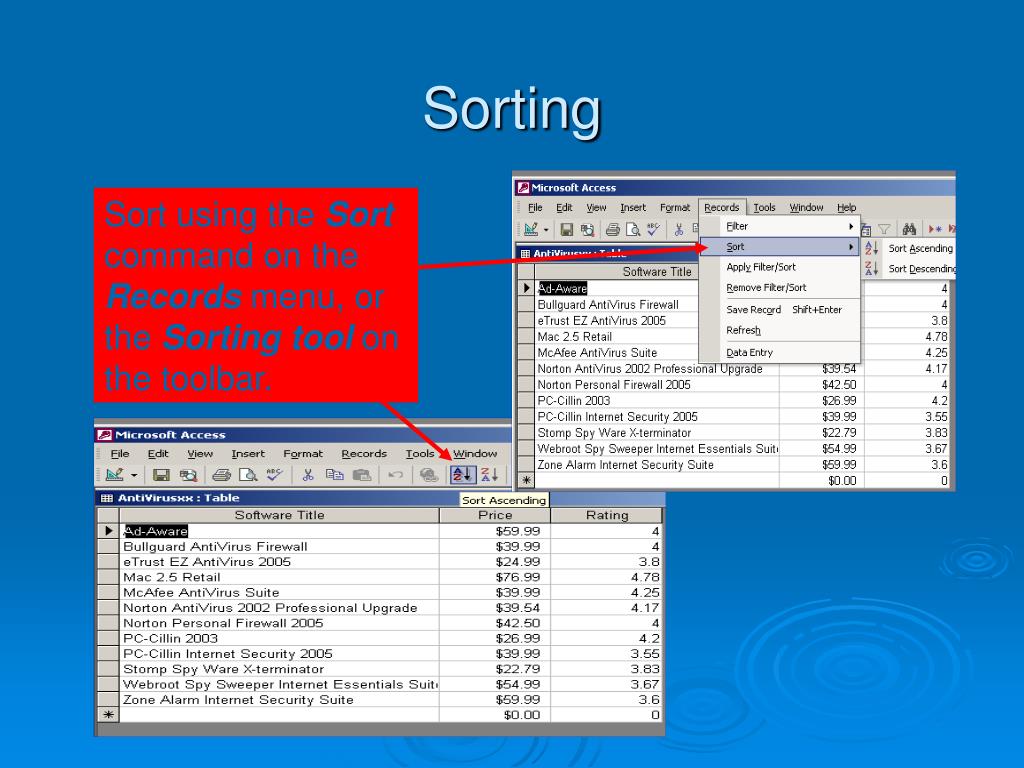Image resolution: width=1024 pixels, height=768 pixels.
Task: Click the Cut scissors in the tooltip Access window
Action: [x=308, y=475]
